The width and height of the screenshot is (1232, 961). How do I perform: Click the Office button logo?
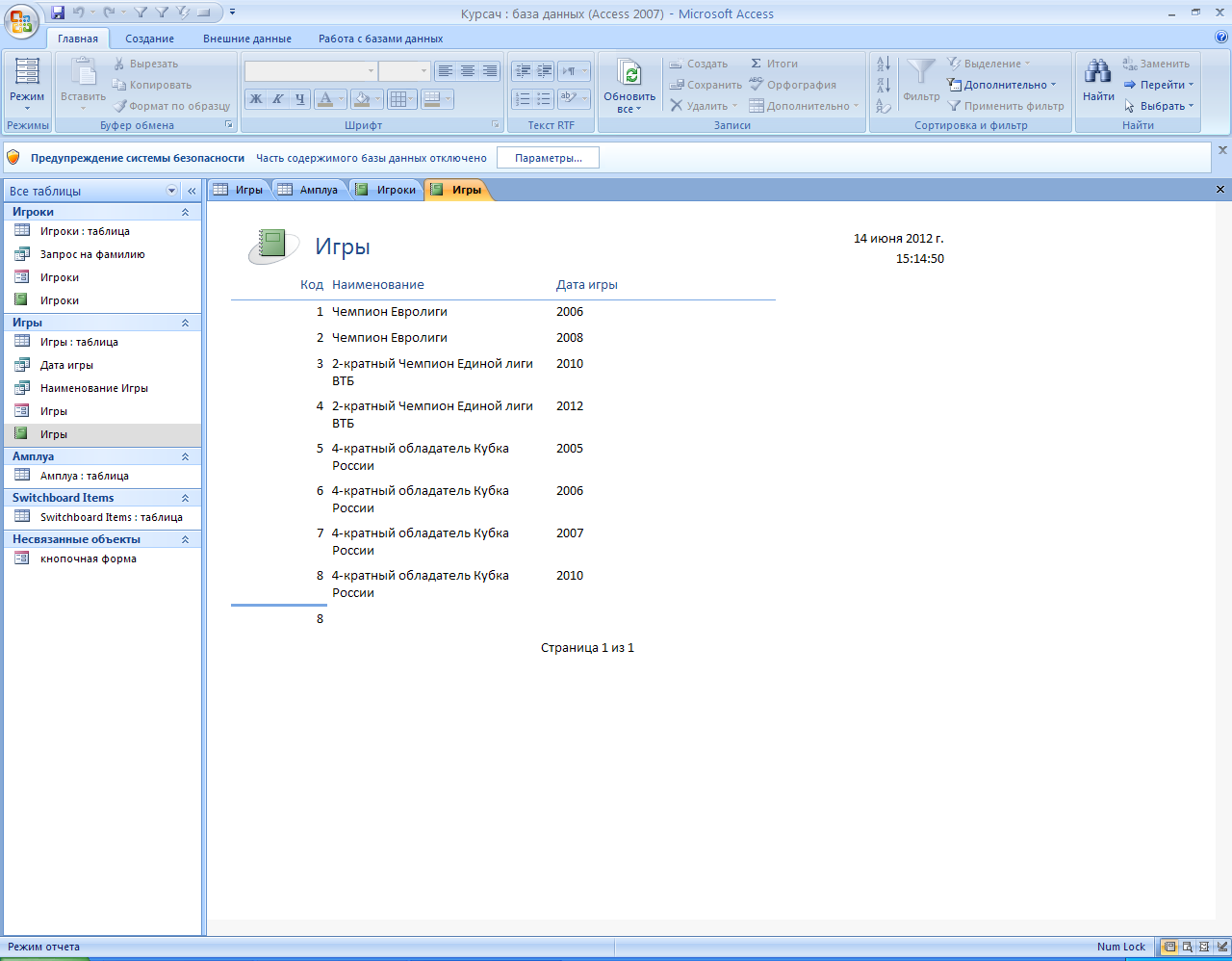tap(21, 20)
